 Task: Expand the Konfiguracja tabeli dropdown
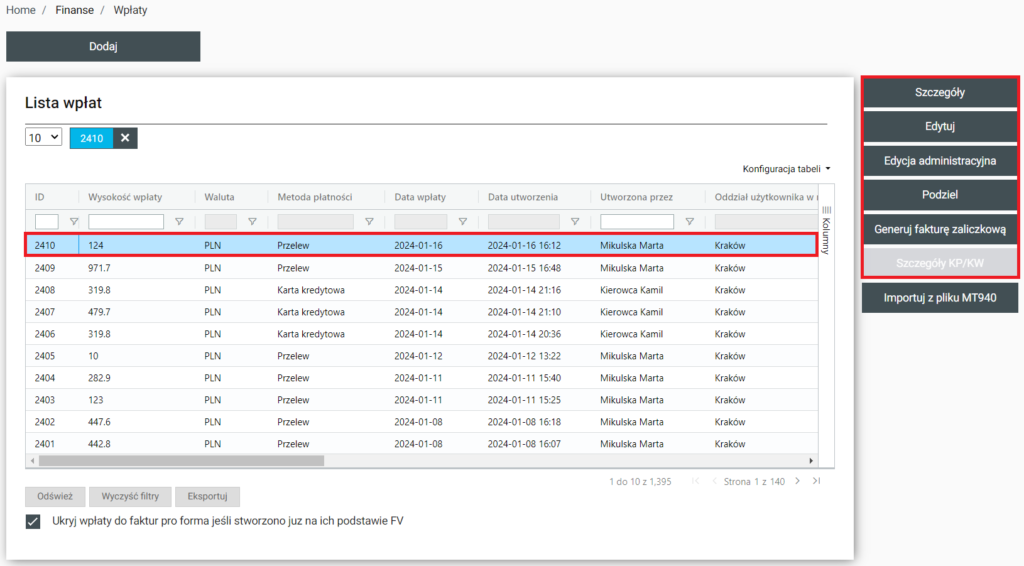(x=786, y=169)
